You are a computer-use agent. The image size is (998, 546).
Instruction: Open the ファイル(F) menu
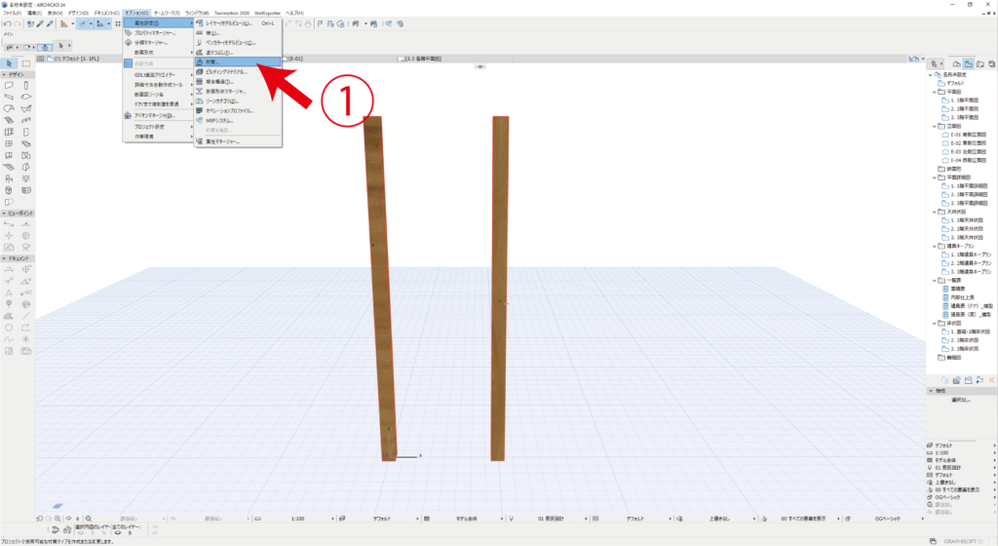(12, 13)
